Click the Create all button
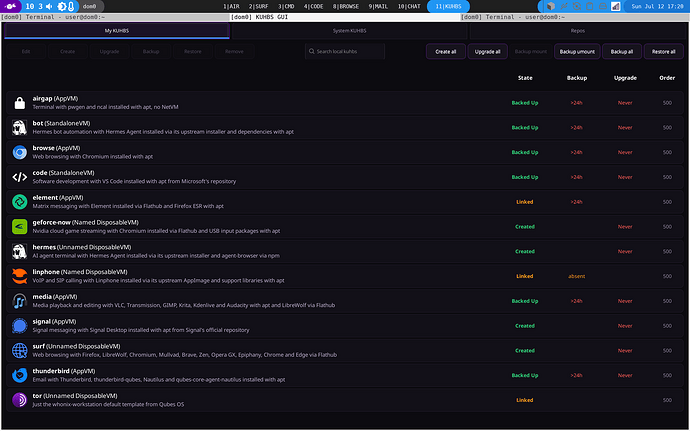Viewport: 690px width, 431px height. click(x=445, y=52)
